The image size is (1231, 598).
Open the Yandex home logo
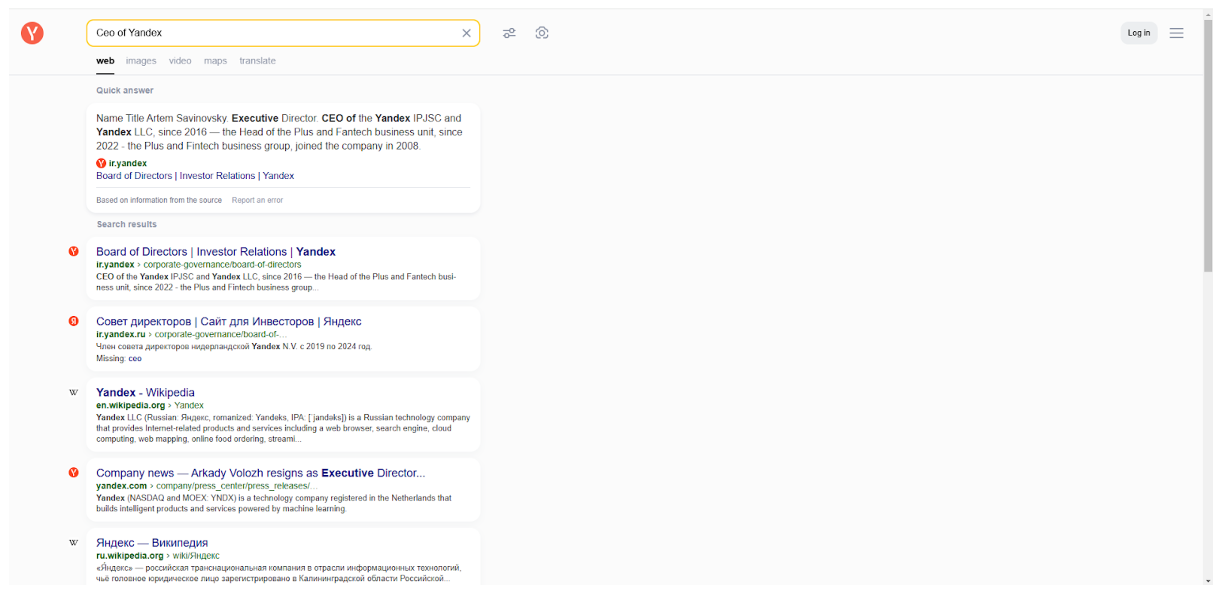(32, 33)
